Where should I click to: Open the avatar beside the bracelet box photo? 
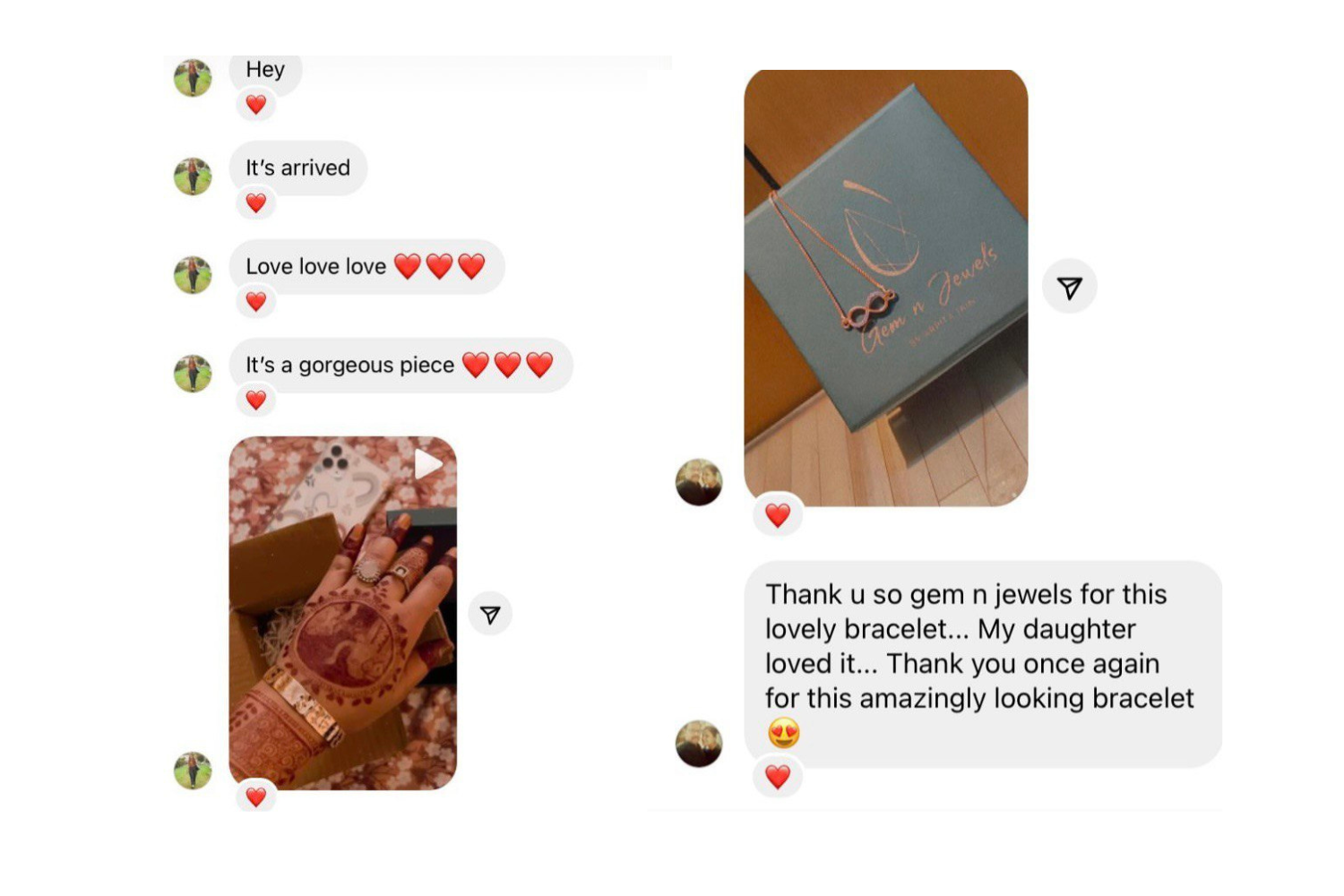click(699, 482)
